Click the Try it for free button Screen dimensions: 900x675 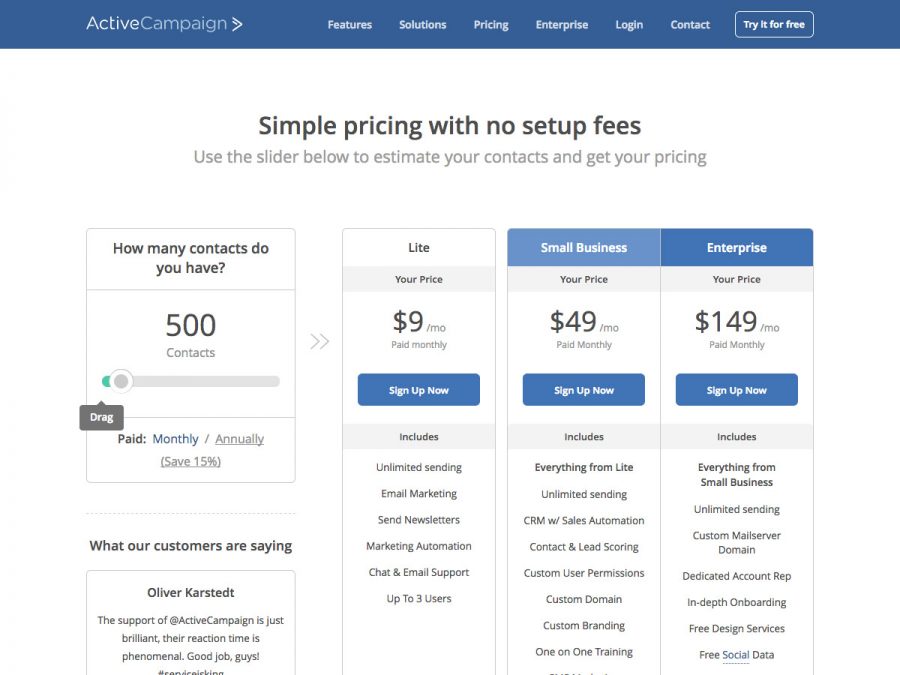point(774,24)
